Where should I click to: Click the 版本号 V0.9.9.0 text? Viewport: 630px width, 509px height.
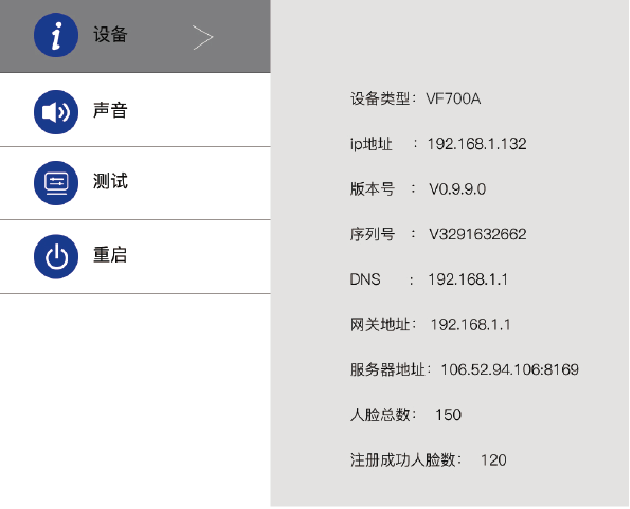(x=458, y=189)
